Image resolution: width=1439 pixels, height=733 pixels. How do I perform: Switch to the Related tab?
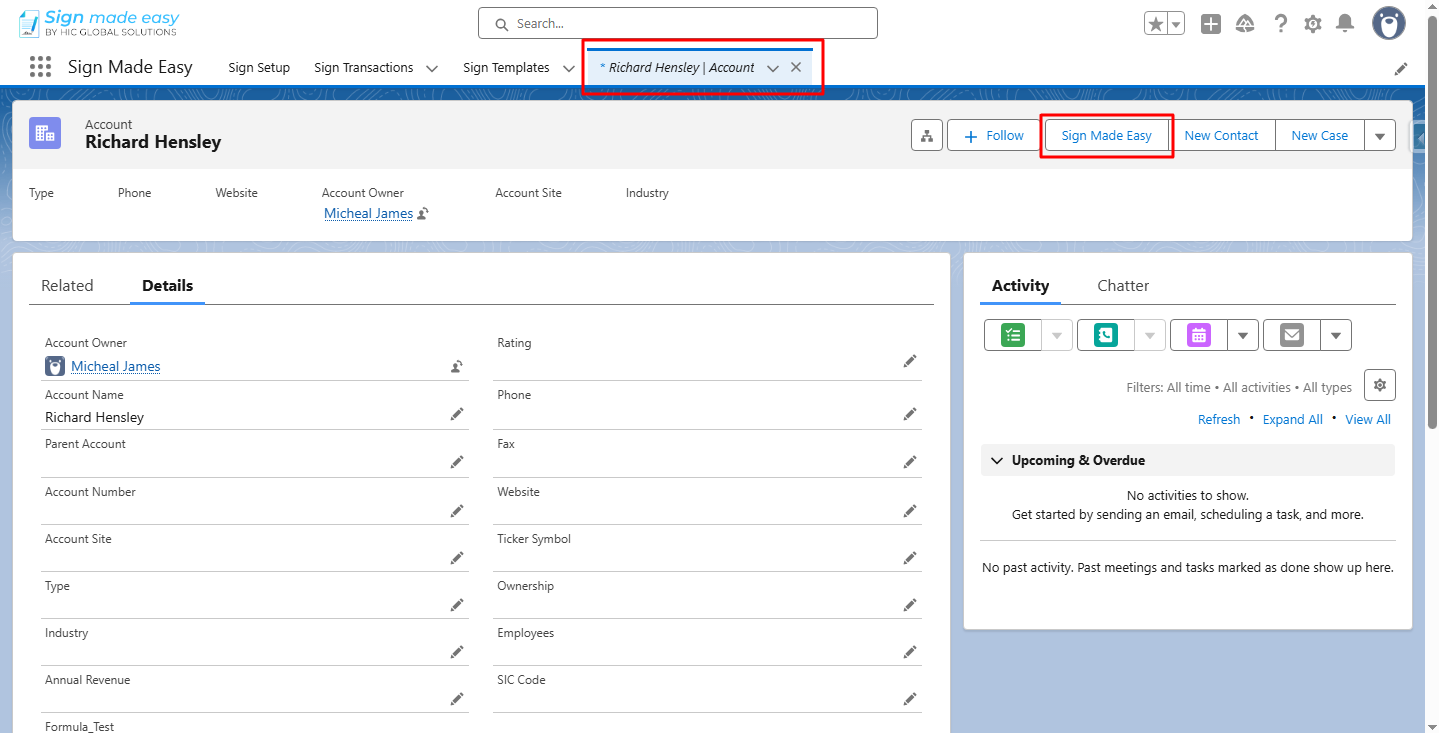click(x=66, y=285)
